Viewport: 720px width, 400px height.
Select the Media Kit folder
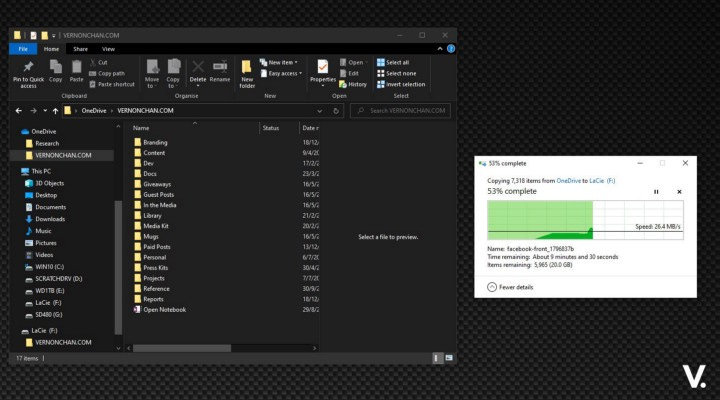click(x=156, y=226)
